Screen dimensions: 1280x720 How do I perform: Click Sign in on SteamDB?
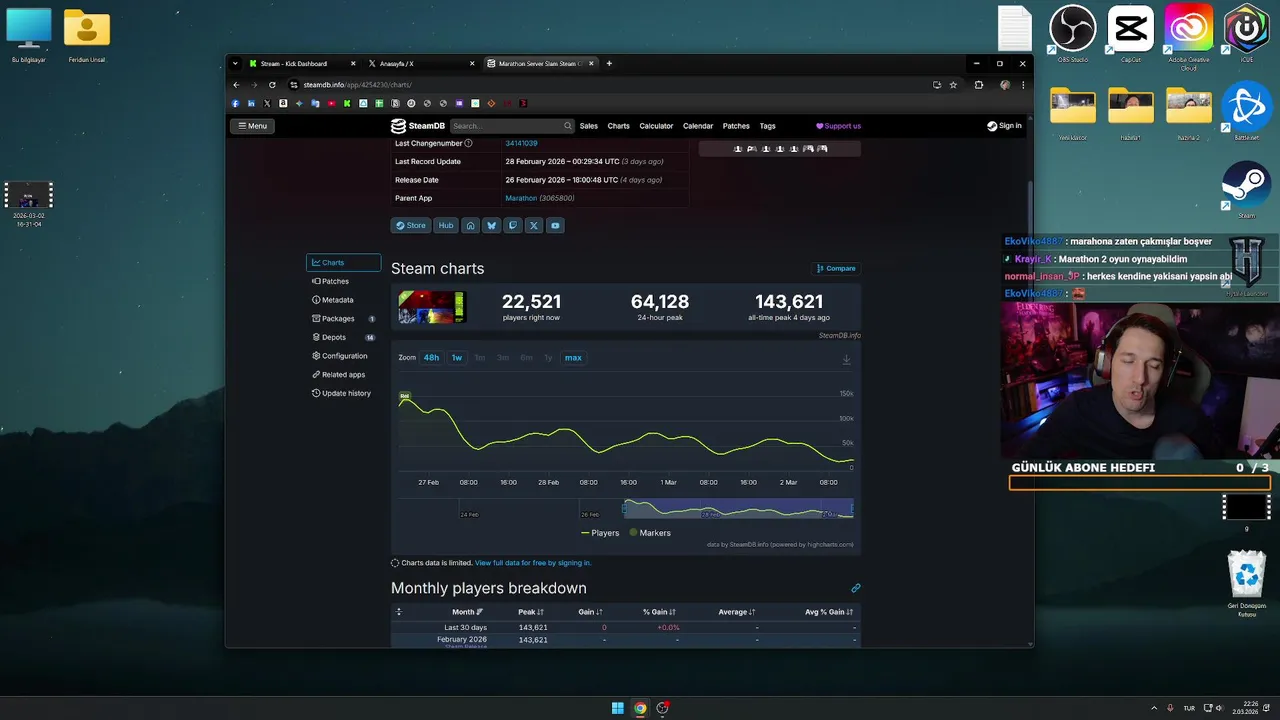click(x=1004, y=126)
